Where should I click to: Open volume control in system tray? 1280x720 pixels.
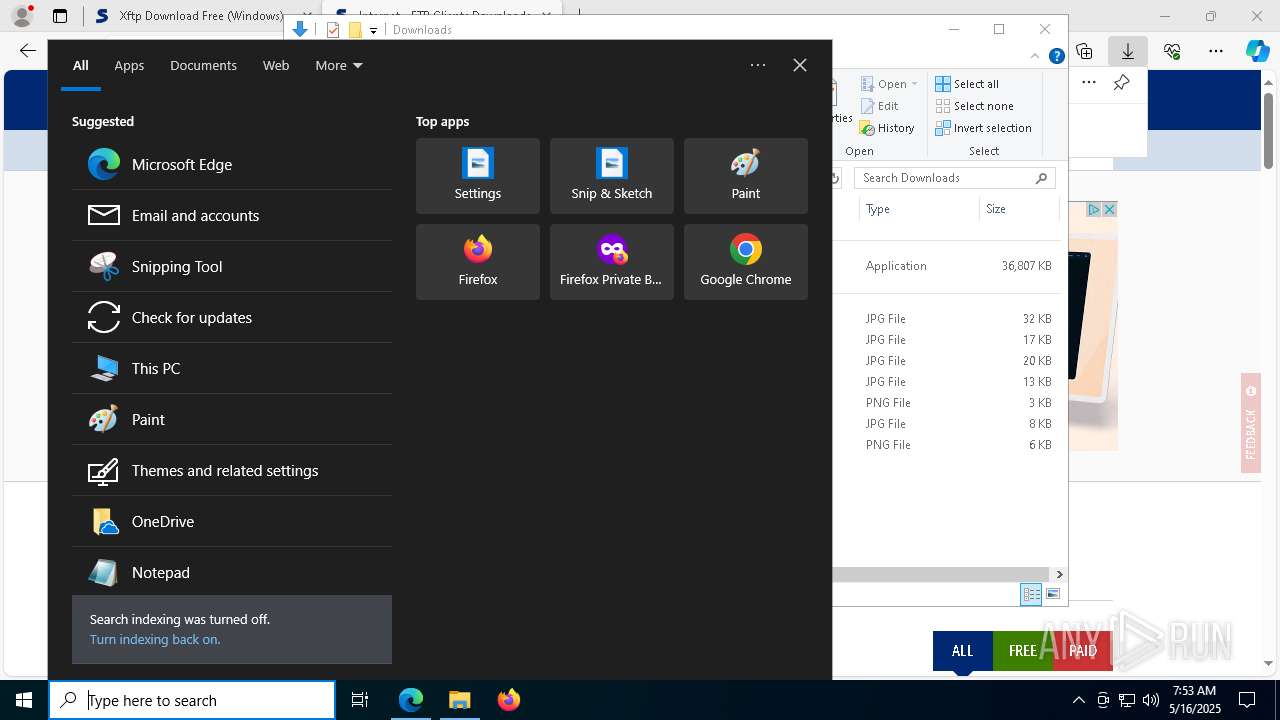(x=1150, y=700)
